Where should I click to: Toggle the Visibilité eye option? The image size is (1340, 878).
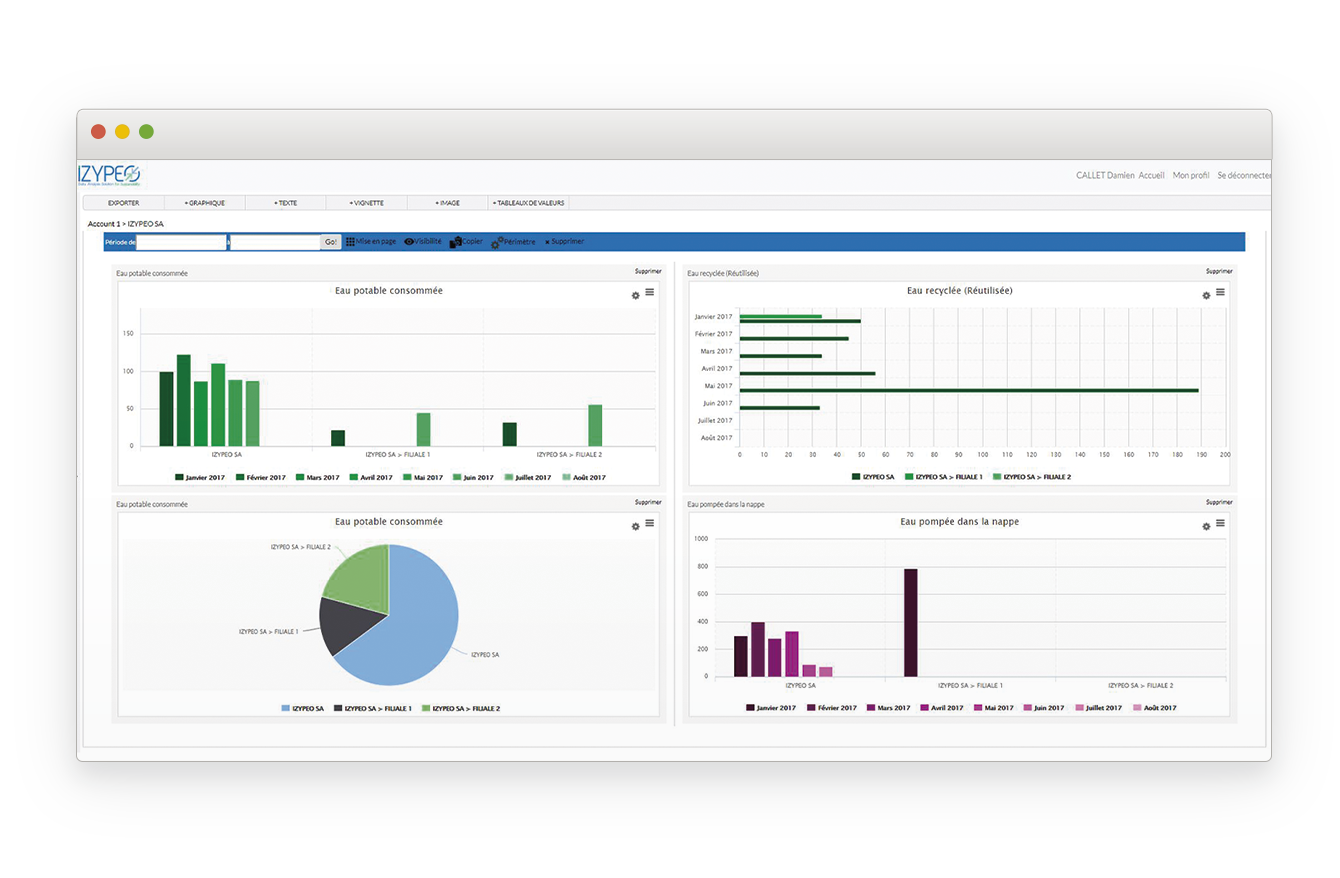(x=409, y=242)
